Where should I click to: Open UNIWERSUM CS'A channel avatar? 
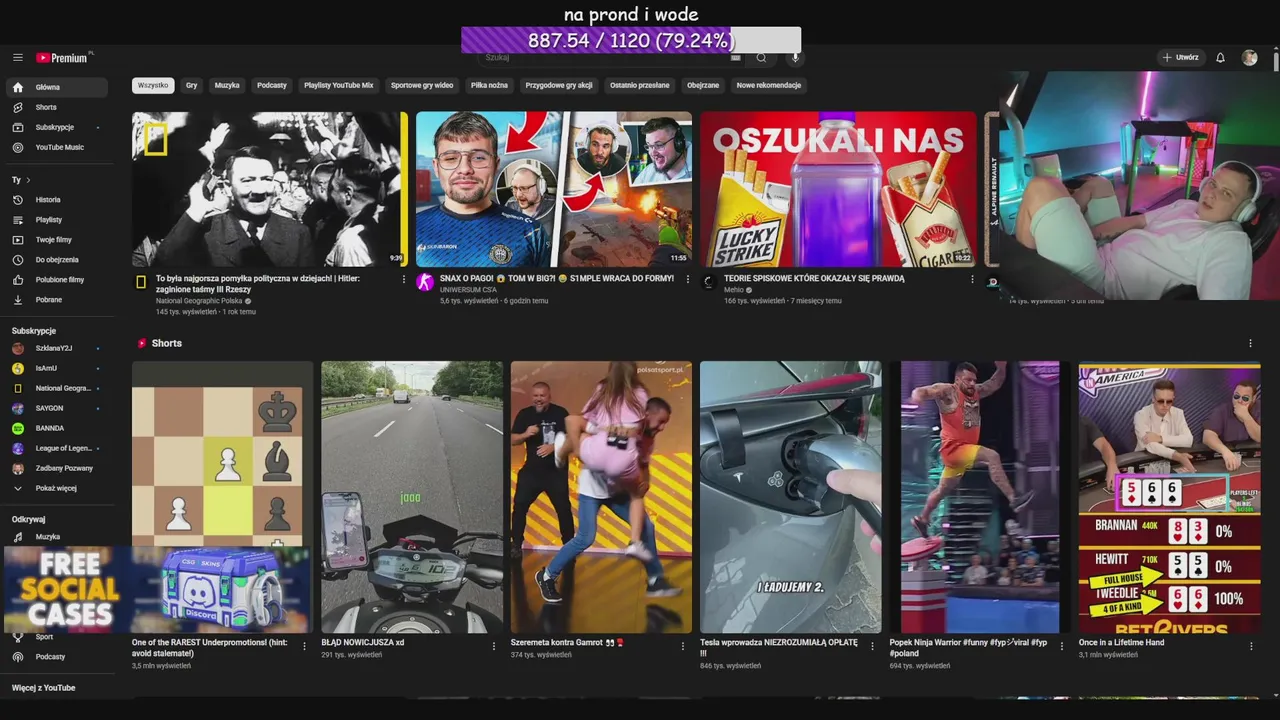tap(425, 282)
